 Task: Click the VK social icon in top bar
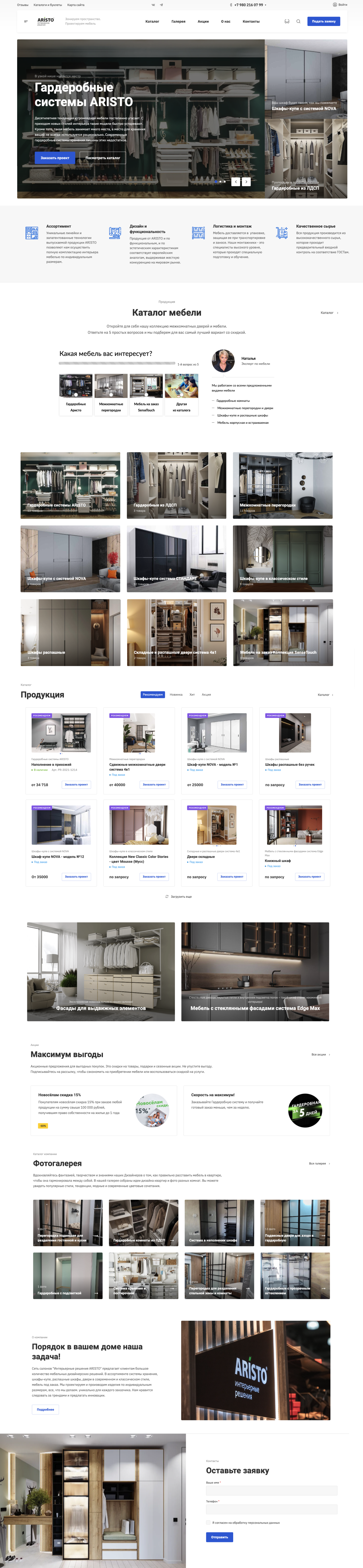(153, 5)
